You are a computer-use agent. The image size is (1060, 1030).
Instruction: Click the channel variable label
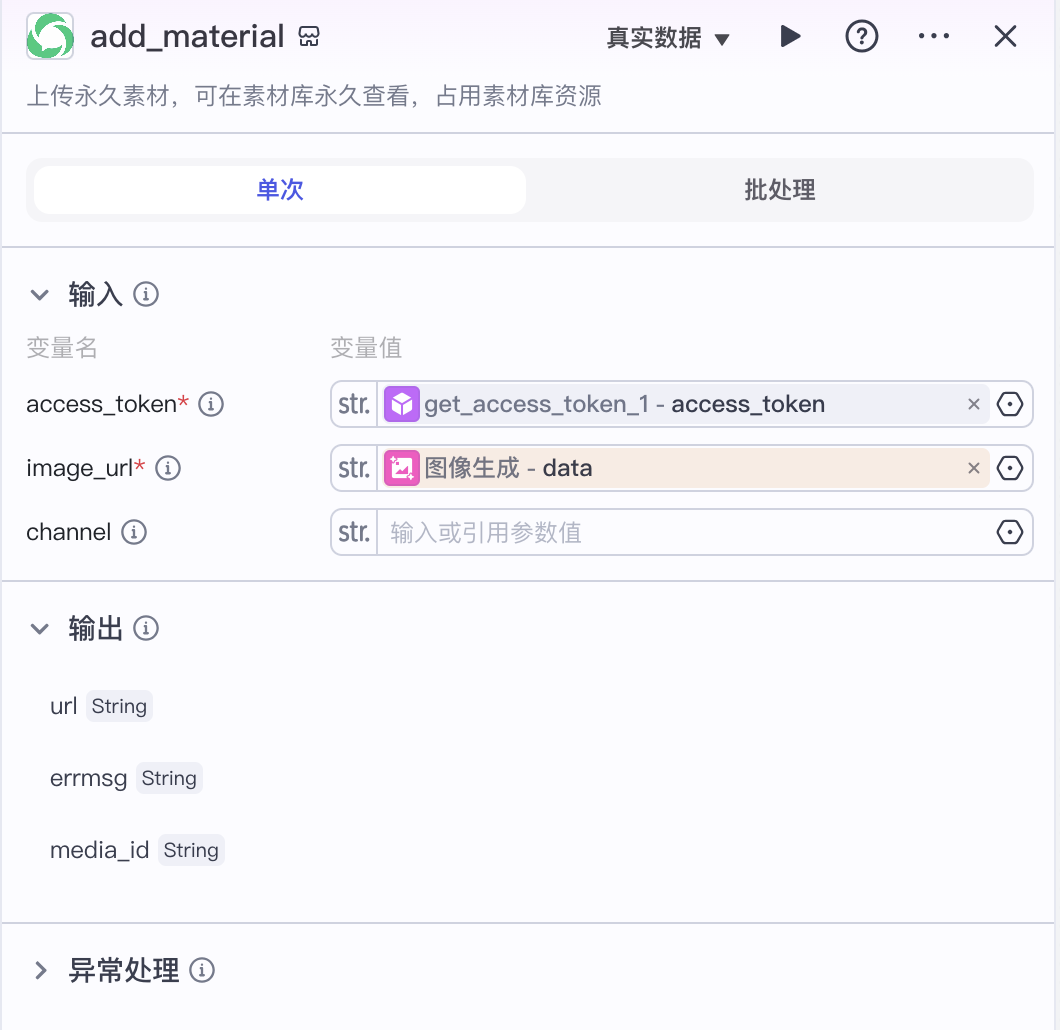tap(68, 532)
